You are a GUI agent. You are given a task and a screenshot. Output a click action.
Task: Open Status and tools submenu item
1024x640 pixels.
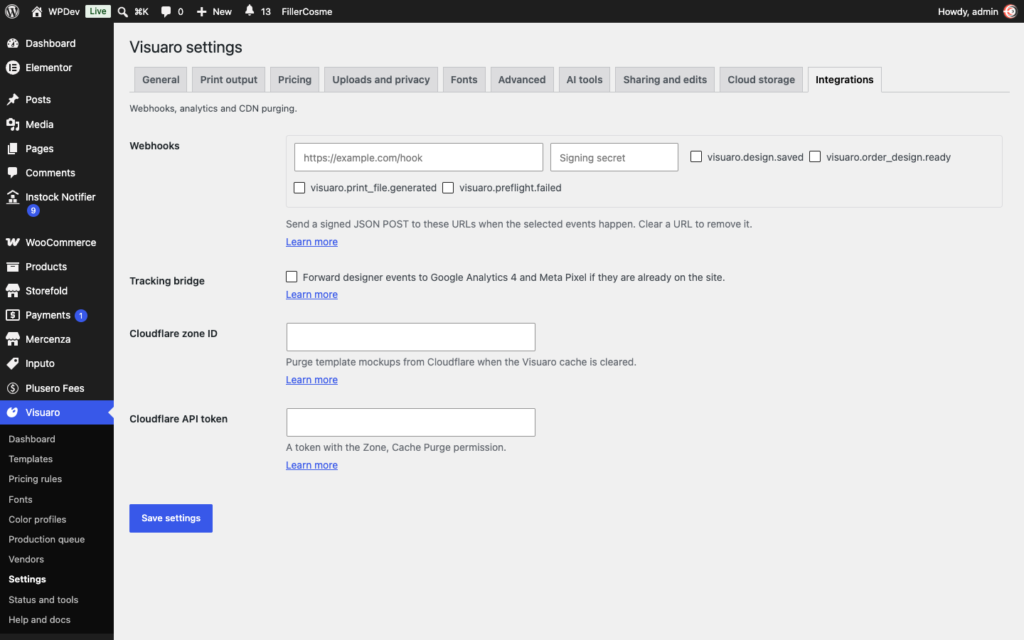(x=43, y=600)
